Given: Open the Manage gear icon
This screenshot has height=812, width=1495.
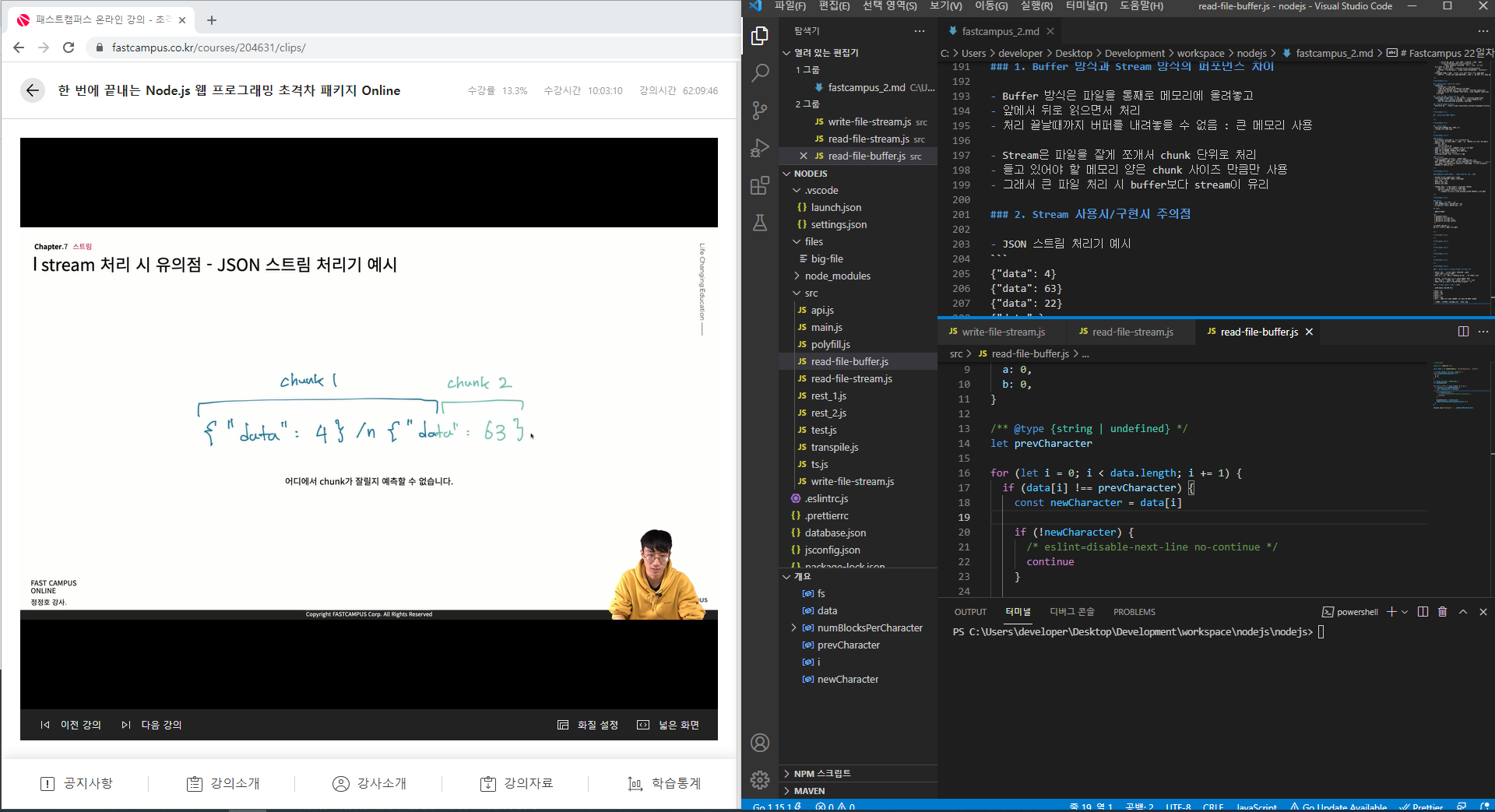Looking at the screenshot, I should 760,779.
